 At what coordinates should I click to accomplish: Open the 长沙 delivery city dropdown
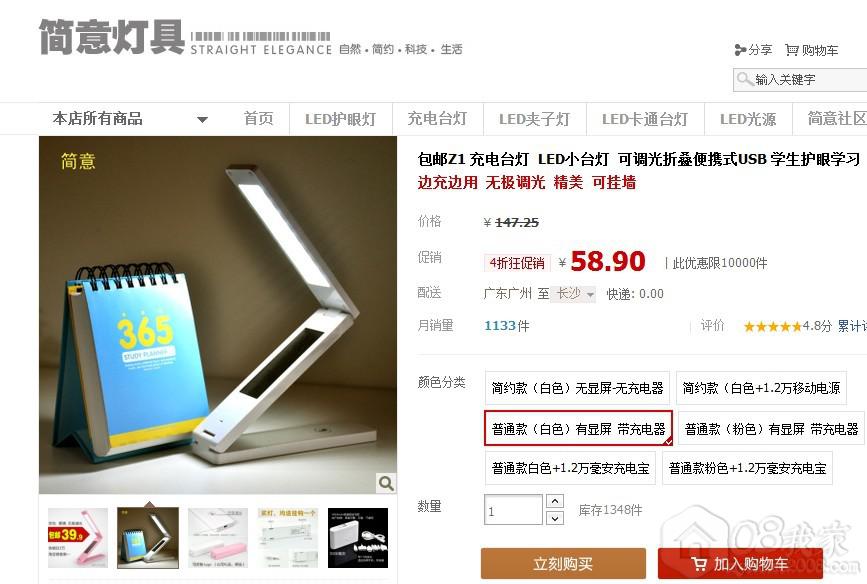[574, 294]
